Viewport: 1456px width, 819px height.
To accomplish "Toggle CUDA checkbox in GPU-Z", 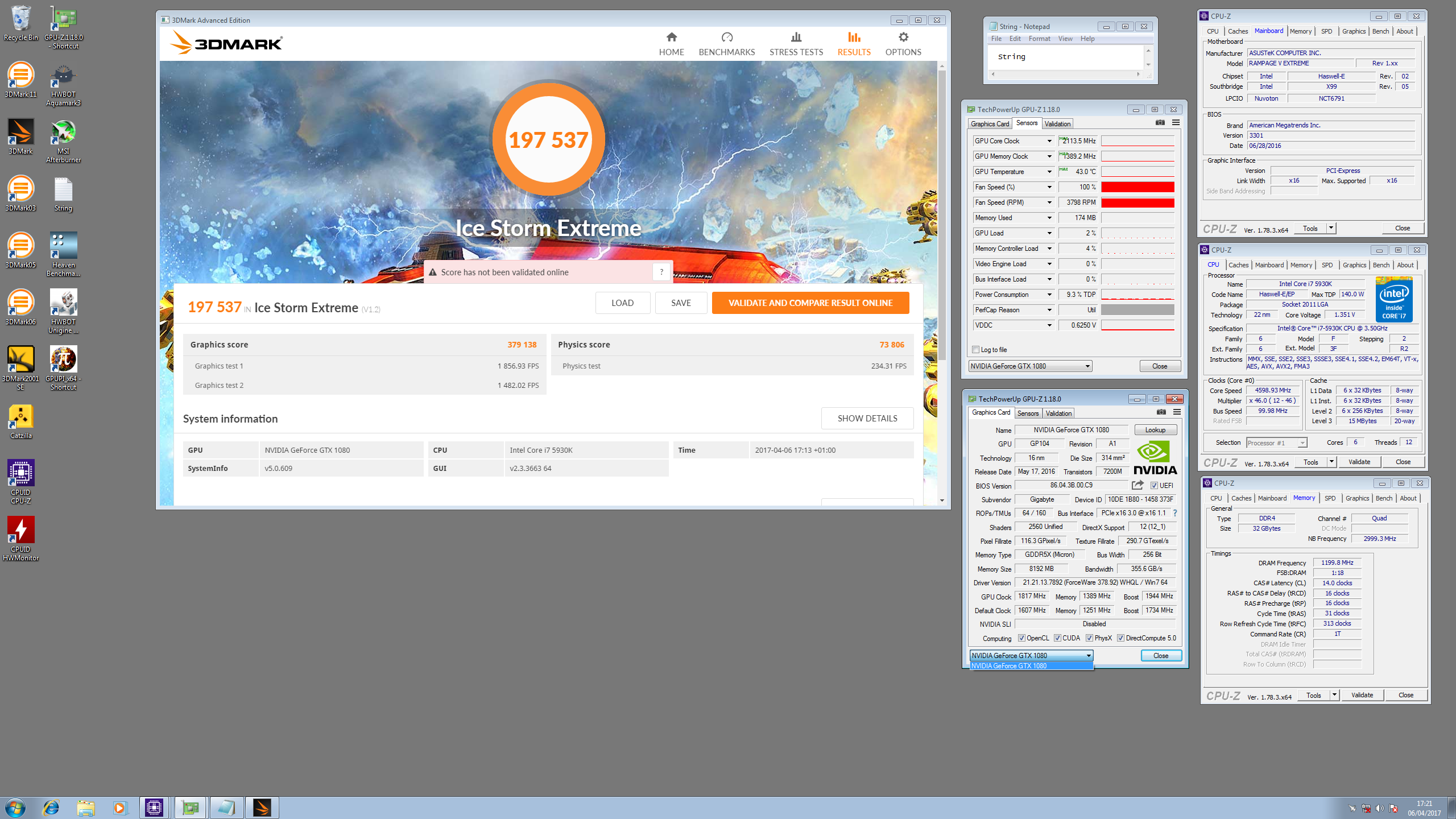I will click(1057, 638).
